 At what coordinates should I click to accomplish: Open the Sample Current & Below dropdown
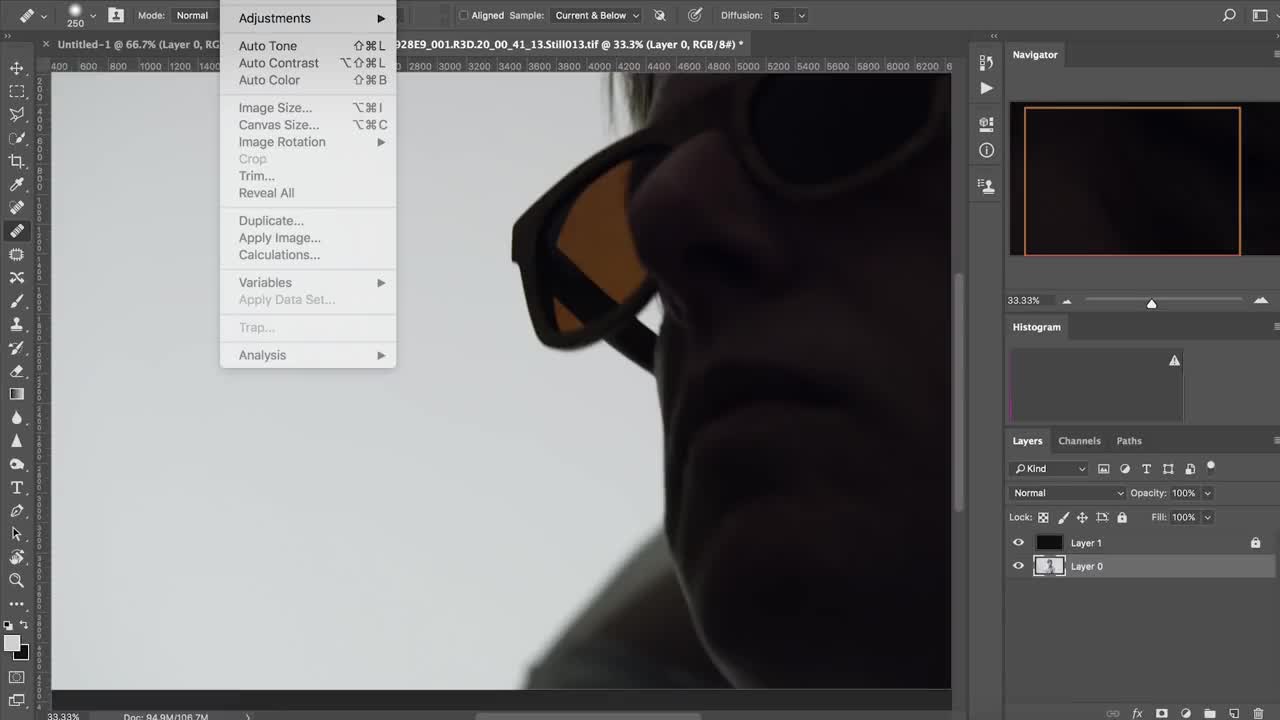point(597,15)
